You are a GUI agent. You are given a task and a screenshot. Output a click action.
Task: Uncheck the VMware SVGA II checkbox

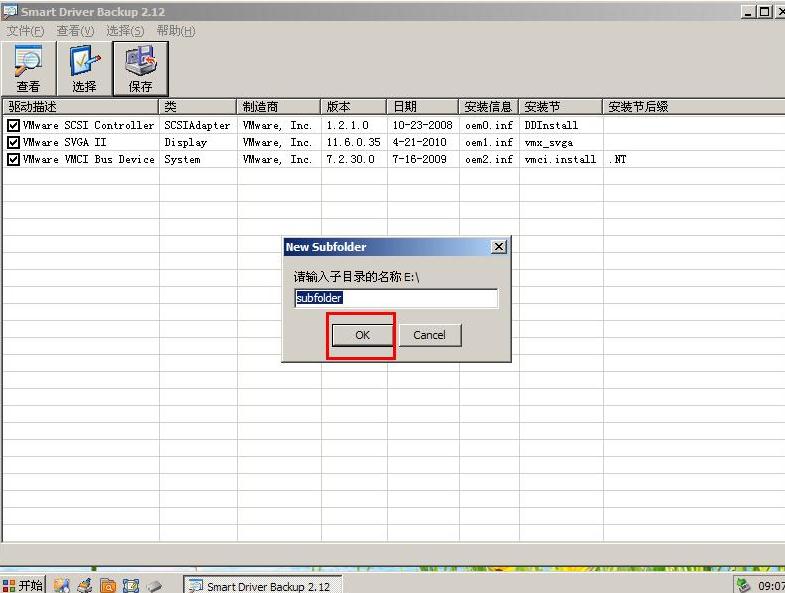tap(14, 142)
